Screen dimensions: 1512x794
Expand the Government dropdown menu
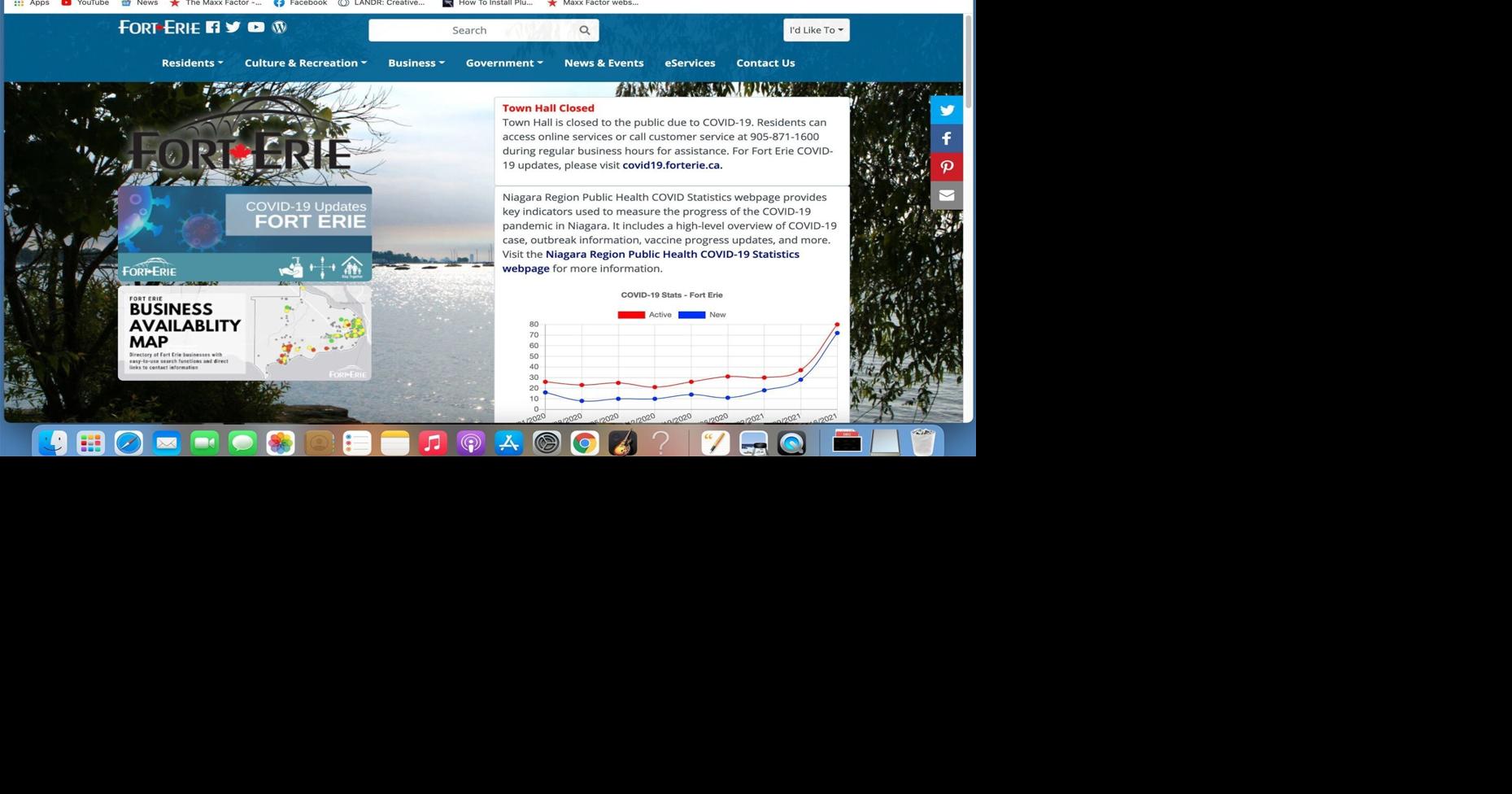503,63
